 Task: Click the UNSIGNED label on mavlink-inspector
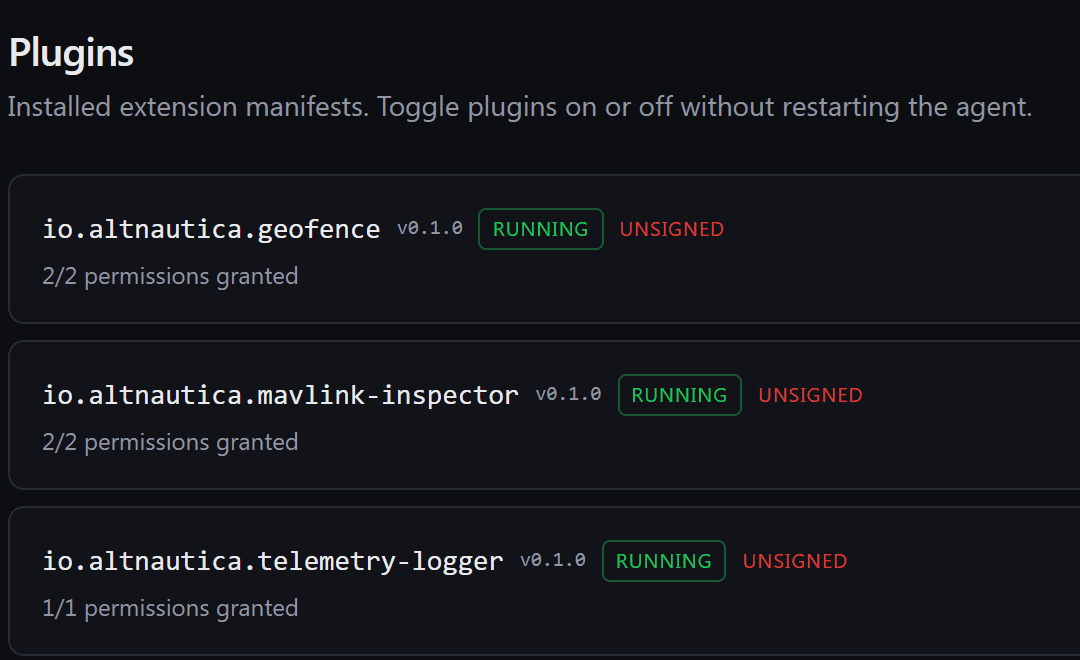[x=810, y=395]
